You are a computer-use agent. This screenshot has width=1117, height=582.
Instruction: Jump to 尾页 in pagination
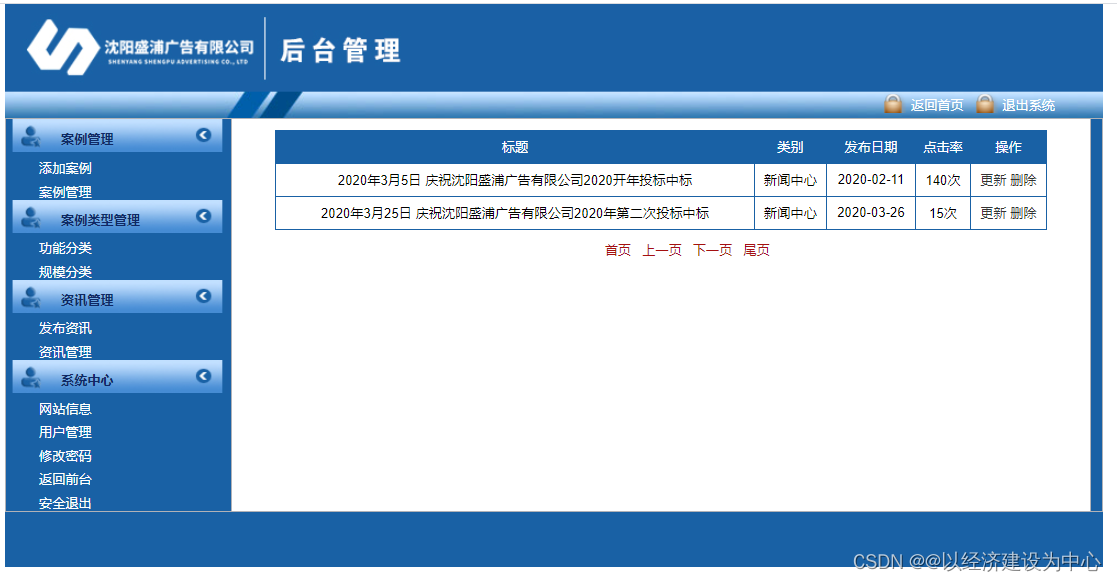pos(757,251)
